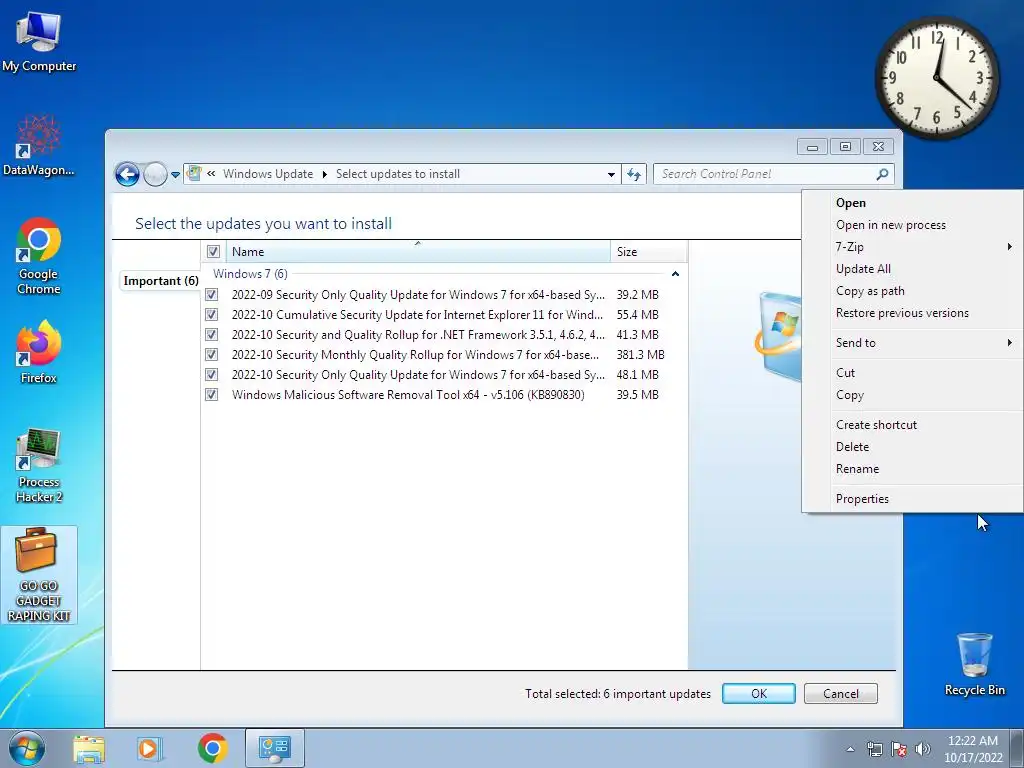Uncheck Cumulative Security Update for Internet Explorer 11

(212, 315)
